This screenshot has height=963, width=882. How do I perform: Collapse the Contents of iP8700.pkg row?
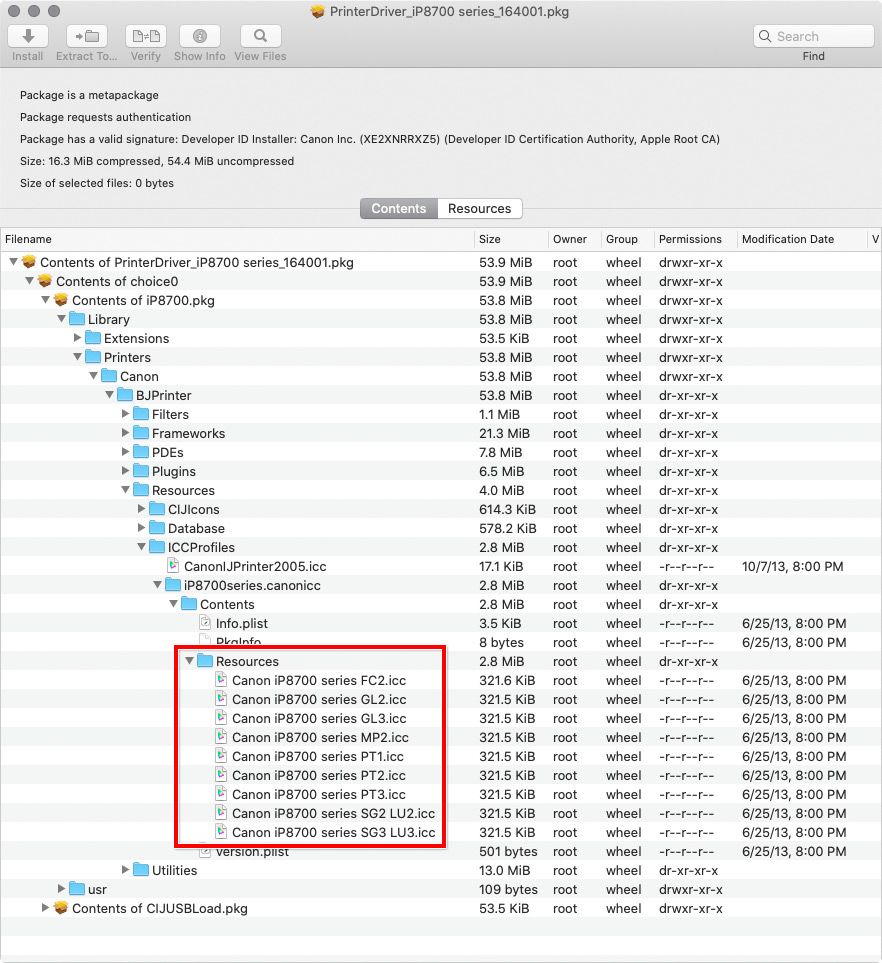[45, 300]
